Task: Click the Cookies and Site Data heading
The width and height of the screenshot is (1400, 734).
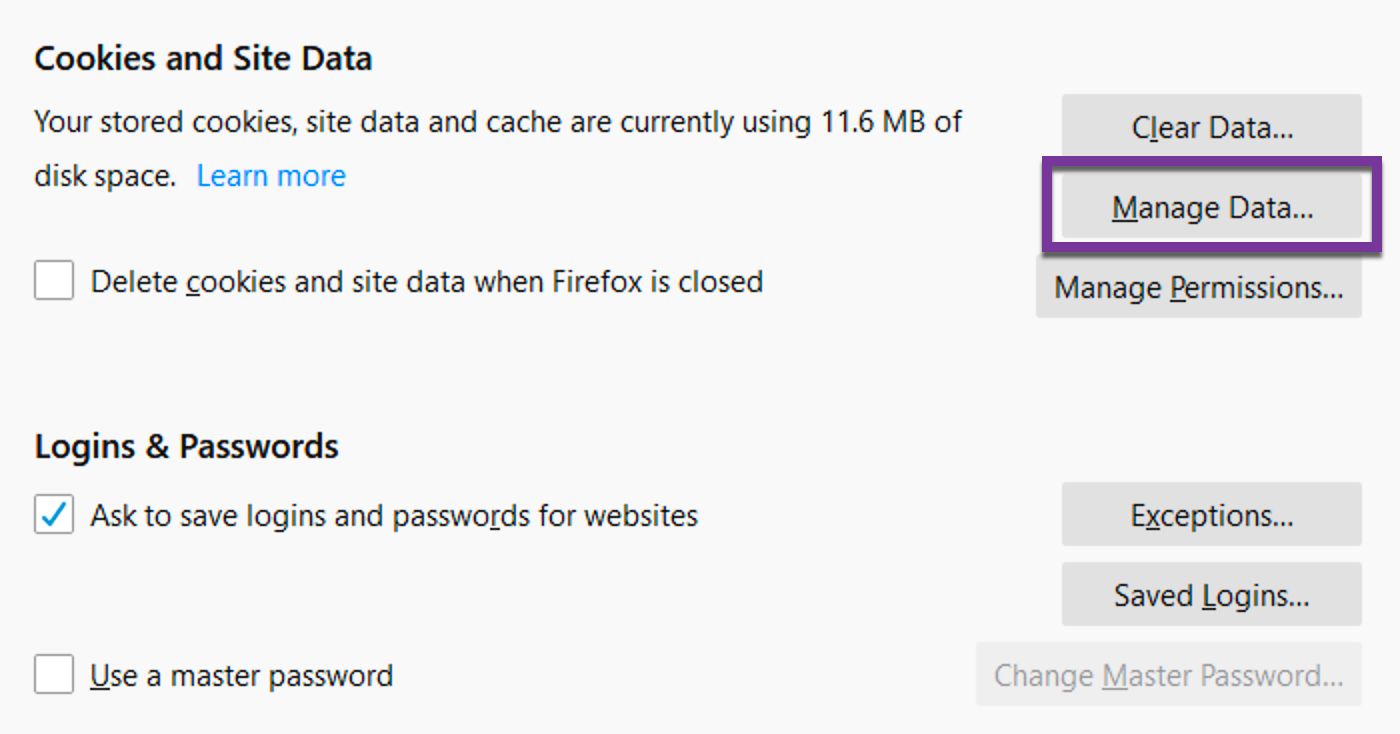Action: 203,59
